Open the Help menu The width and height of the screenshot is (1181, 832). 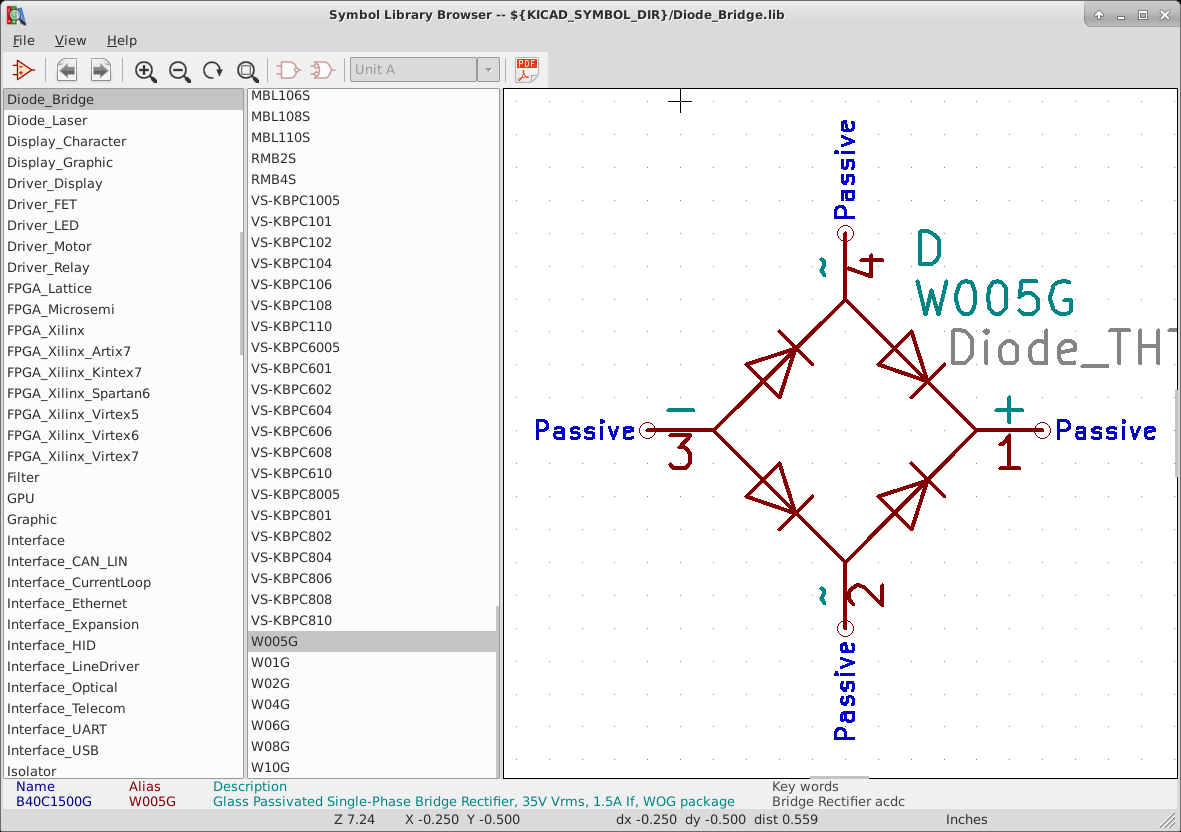(121, 40)
